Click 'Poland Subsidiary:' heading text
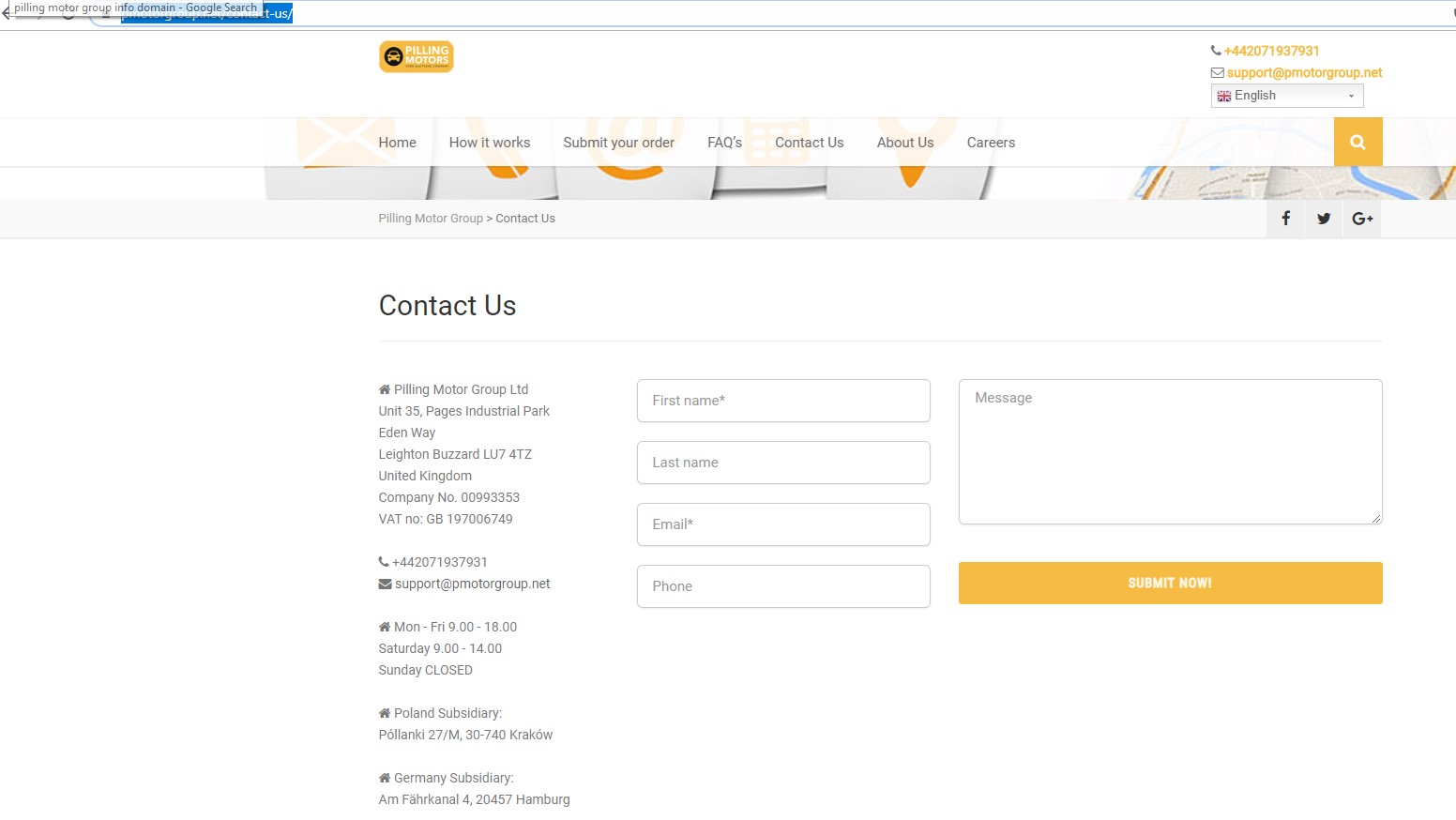1456x820 pixels. [447, 713]
